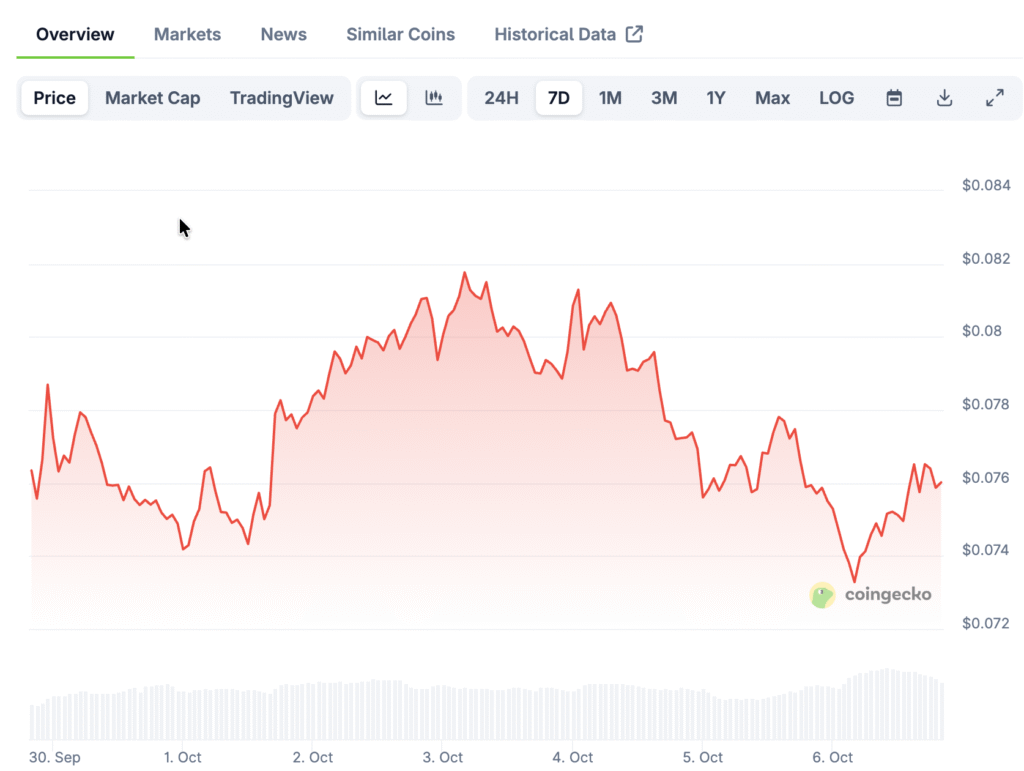Show Max time range history
1024x771 pixels.
tap(772, 98)
